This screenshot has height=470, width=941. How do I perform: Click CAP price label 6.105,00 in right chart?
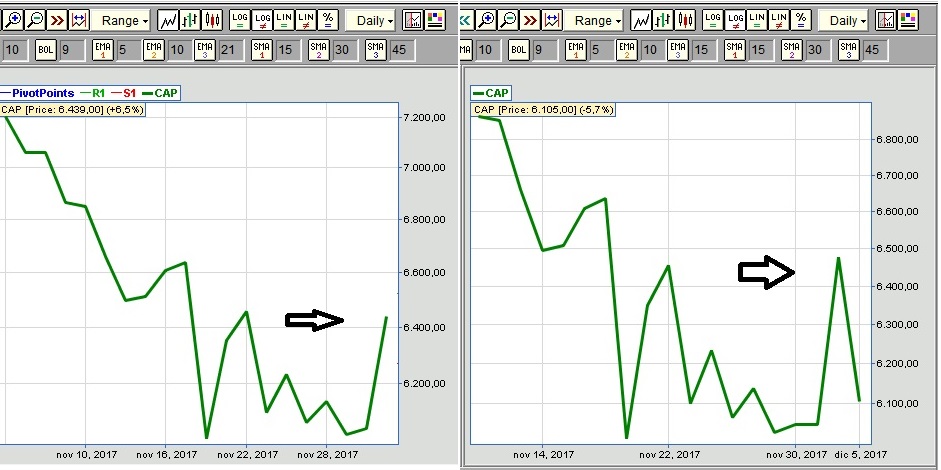click(545, 110)
